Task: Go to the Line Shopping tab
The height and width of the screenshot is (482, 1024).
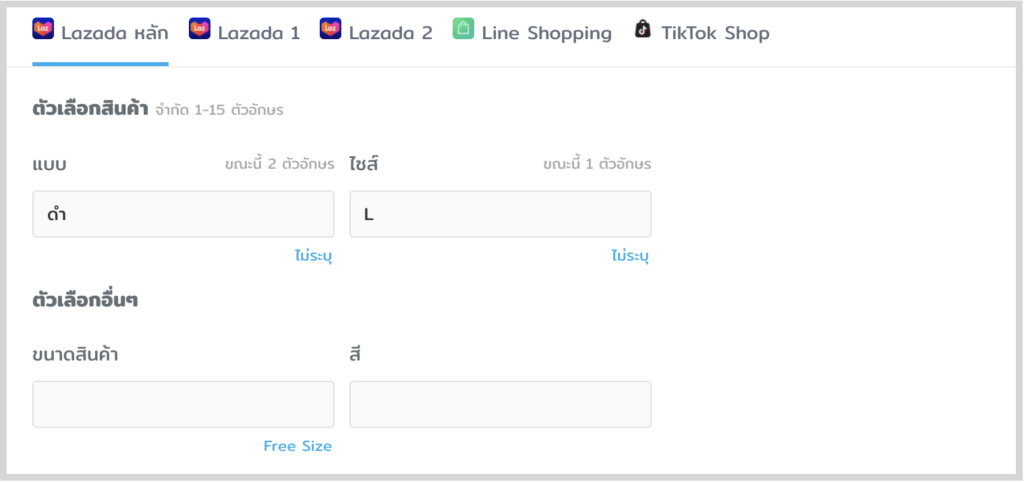Action: pos(546,33)
